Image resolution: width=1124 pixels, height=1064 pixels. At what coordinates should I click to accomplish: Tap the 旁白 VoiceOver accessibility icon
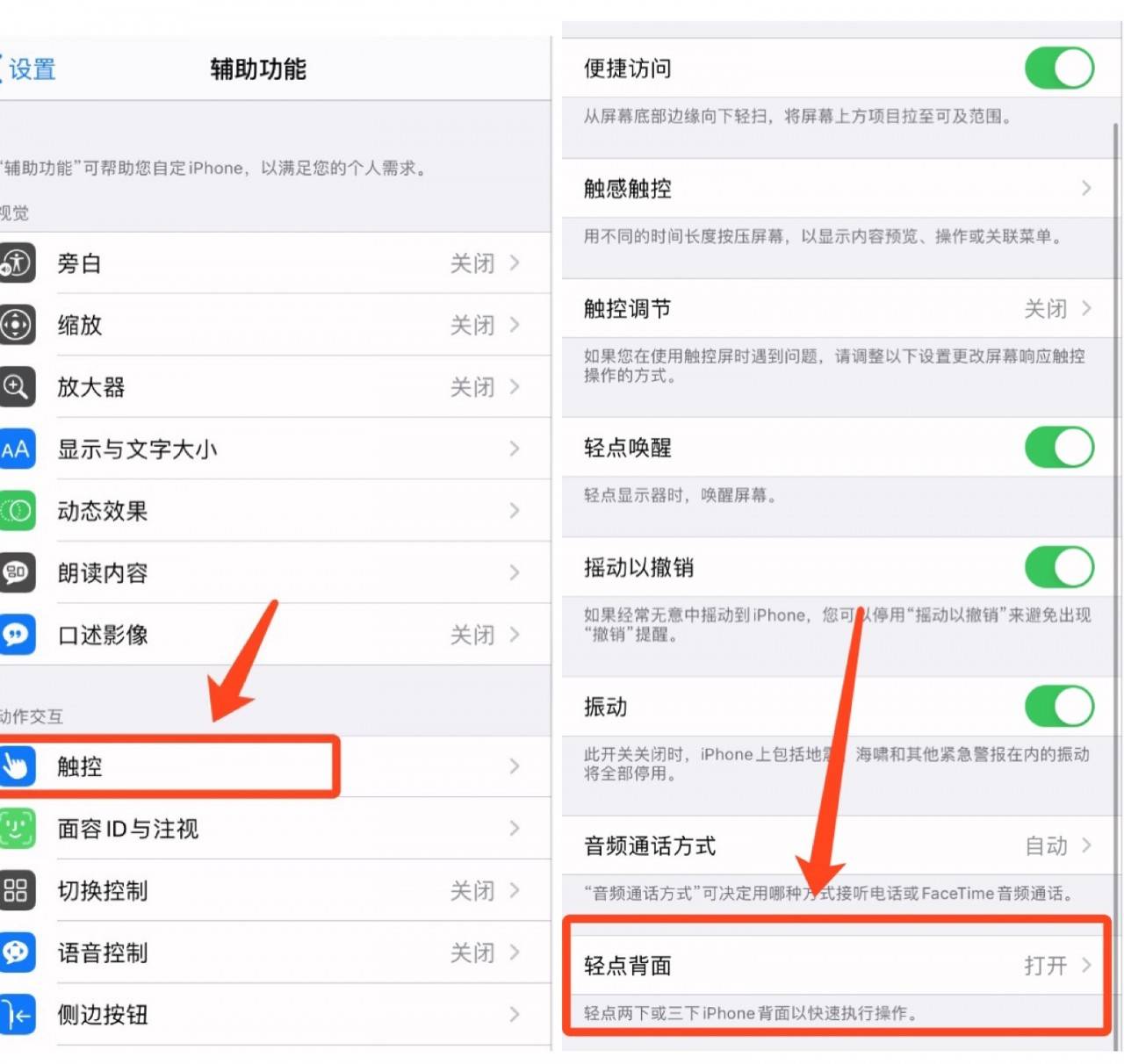click(17, 262)
